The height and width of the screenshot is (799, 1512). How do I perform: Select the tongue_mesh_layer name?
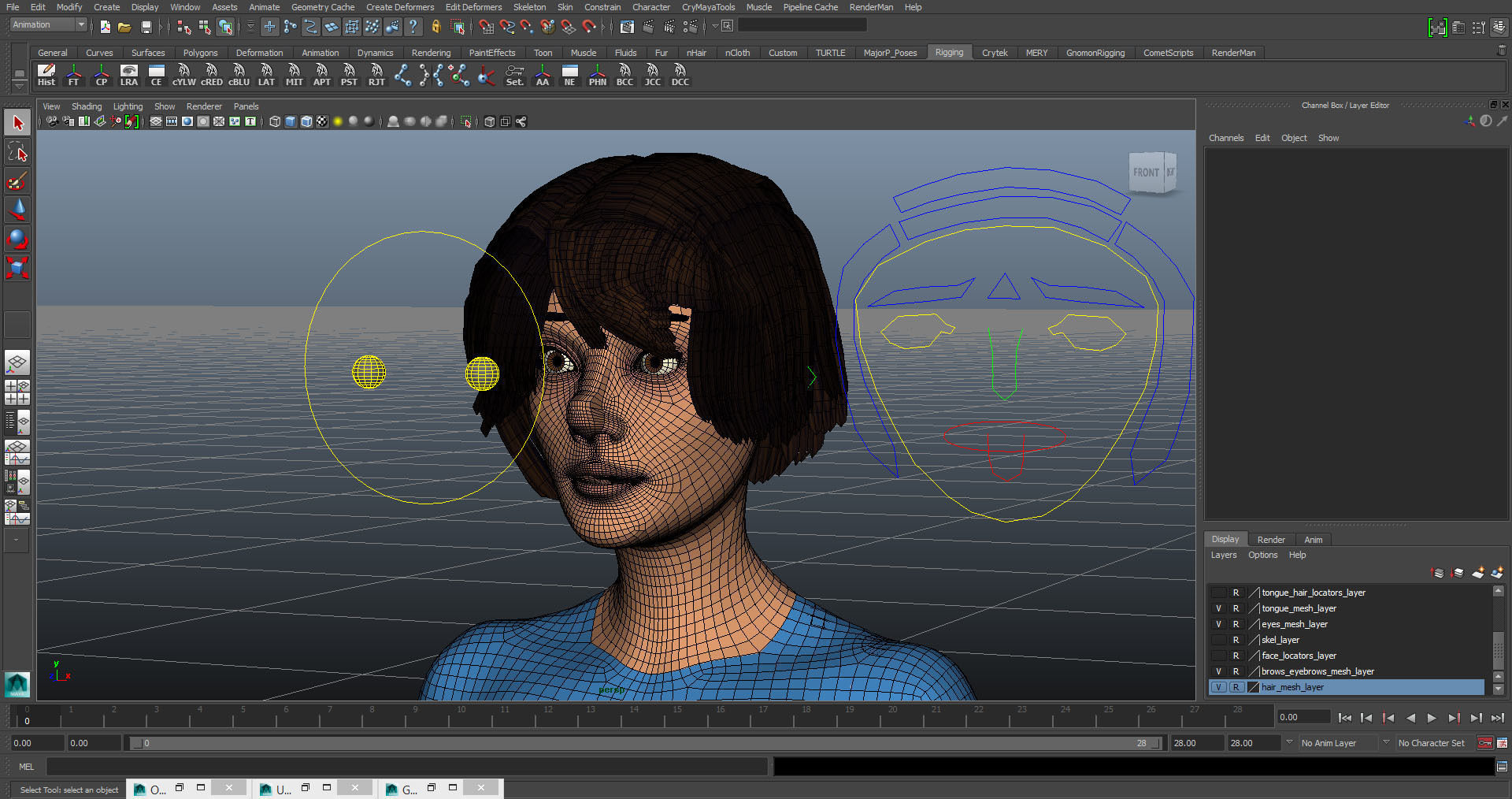(1299, 608)
